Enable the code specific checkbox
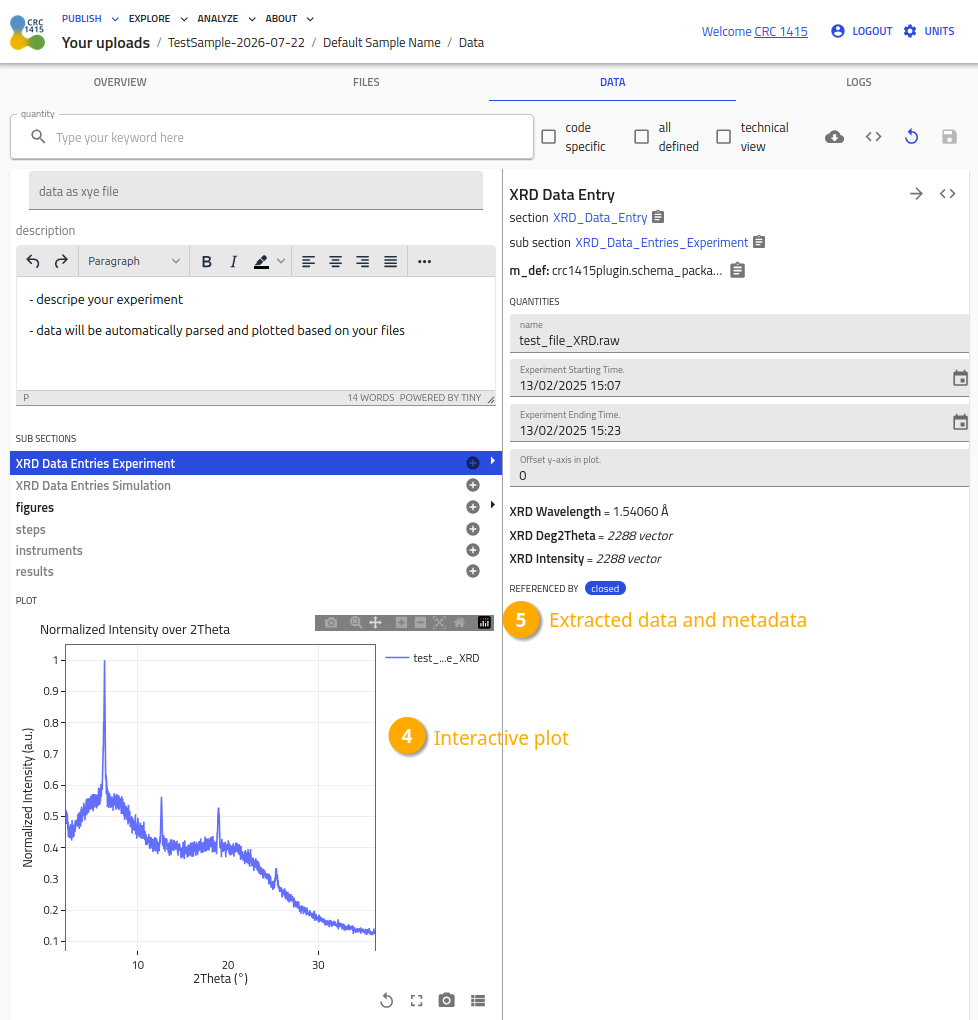This screenshot has width=978, height=1020. [549, 137]
